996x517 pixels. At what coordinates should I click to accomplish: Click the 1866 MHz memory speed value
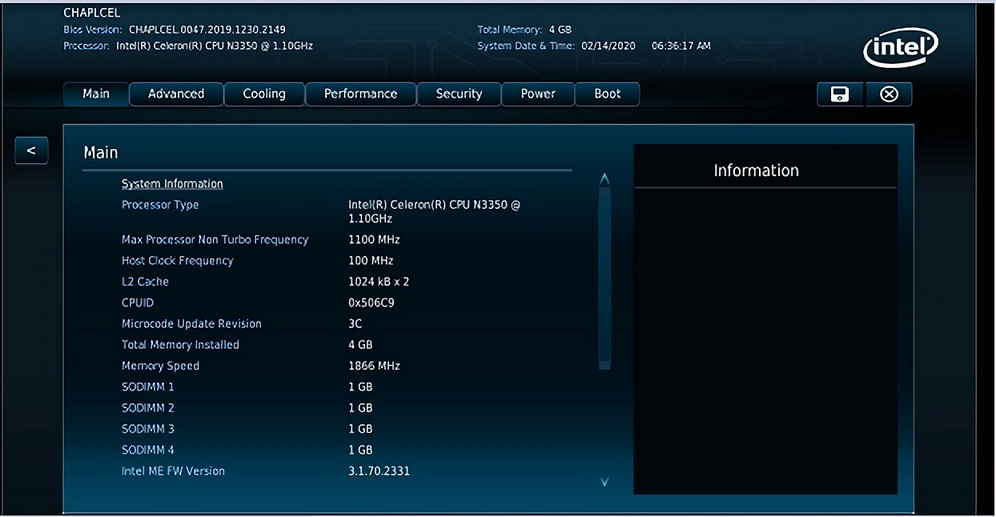tap(374, 366)
